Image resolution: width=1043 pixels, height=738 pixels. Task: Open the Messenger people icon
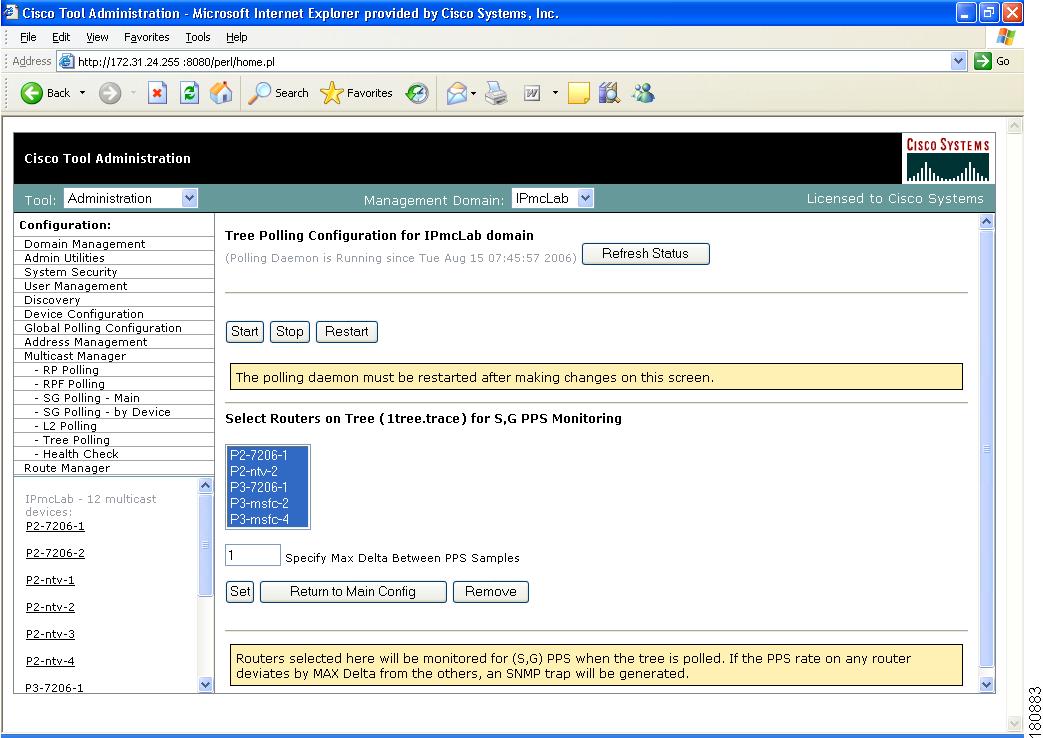(x=643, y=93)
